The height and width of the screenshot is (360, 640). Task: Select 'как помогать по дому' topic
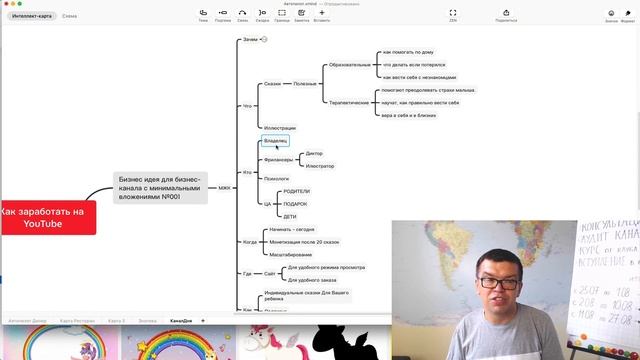(x=408, y=52)
